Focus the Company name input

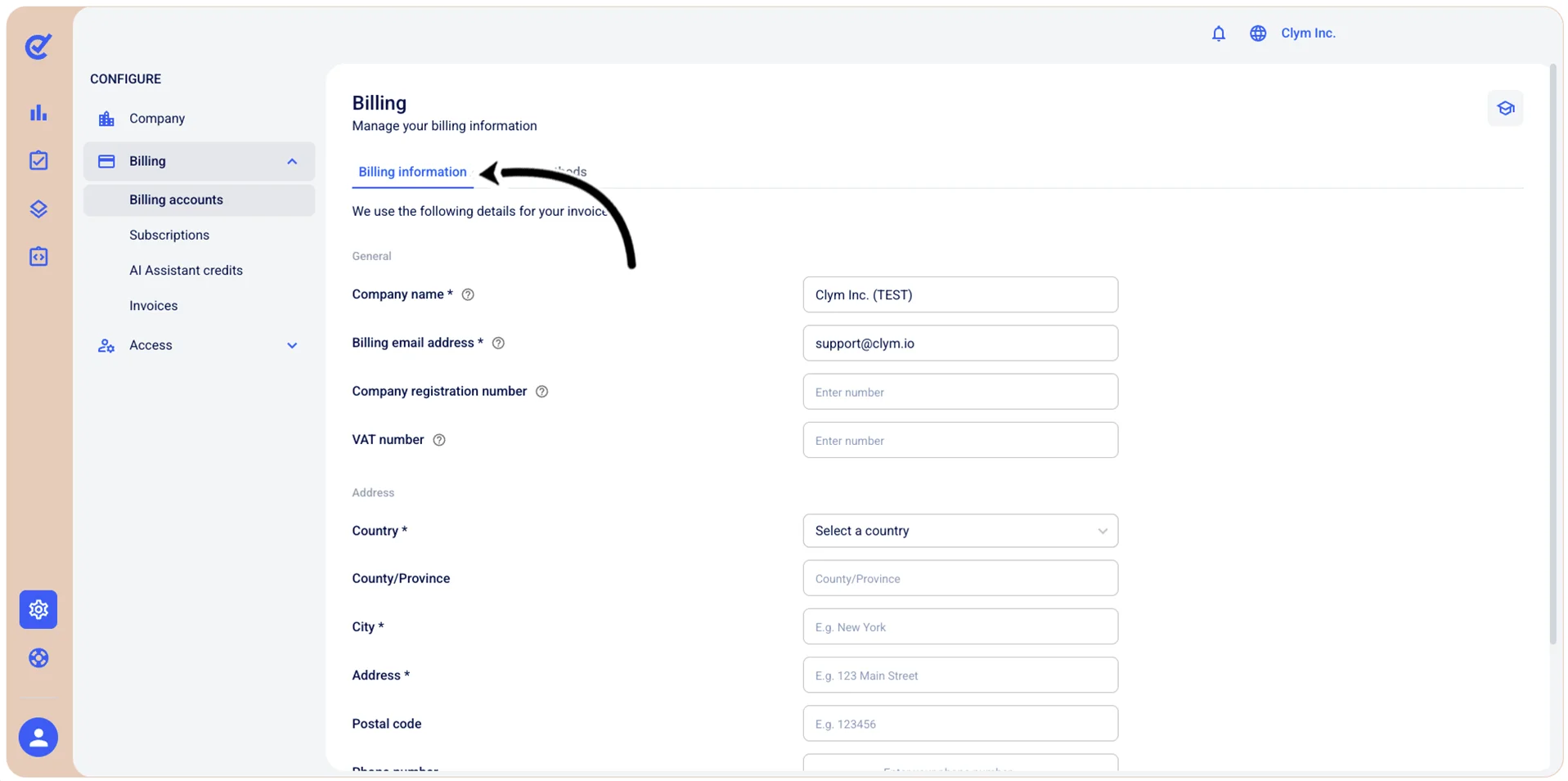pyautogui.click(x=960, y=294)
